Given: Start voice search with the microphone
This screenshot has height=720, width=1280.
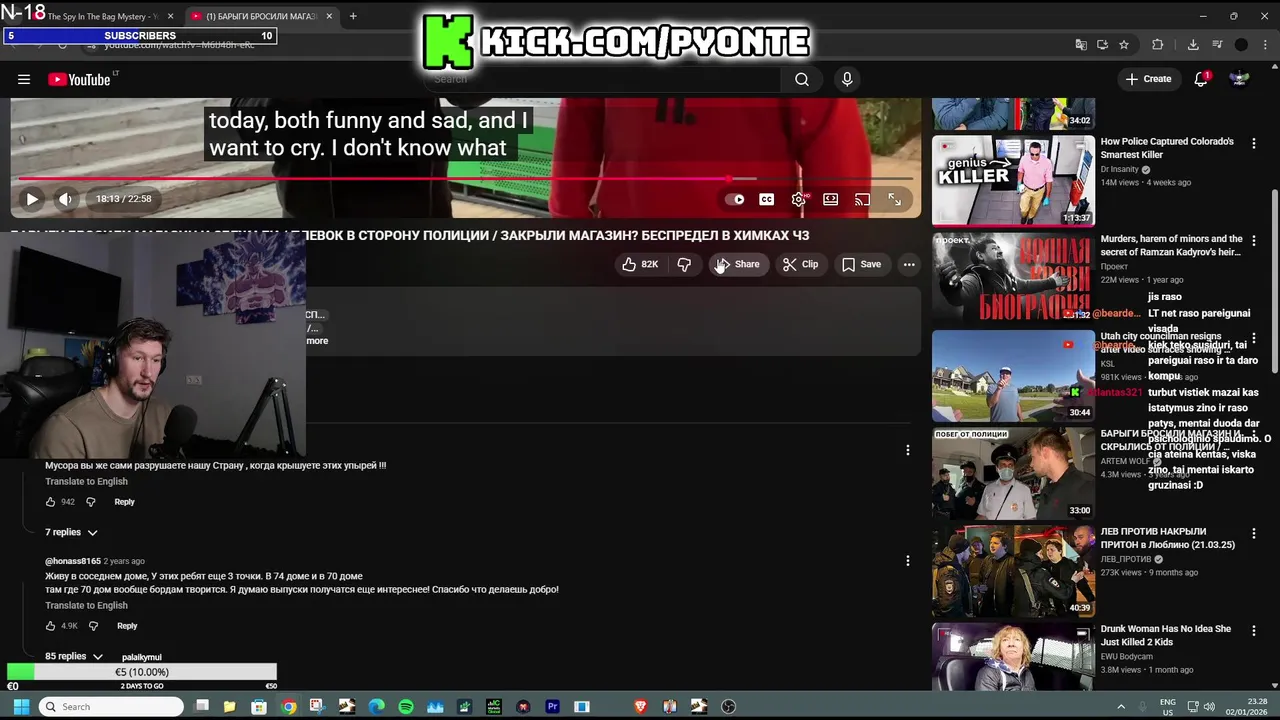Looking at the screenshot, I should [x=847, y=79].
